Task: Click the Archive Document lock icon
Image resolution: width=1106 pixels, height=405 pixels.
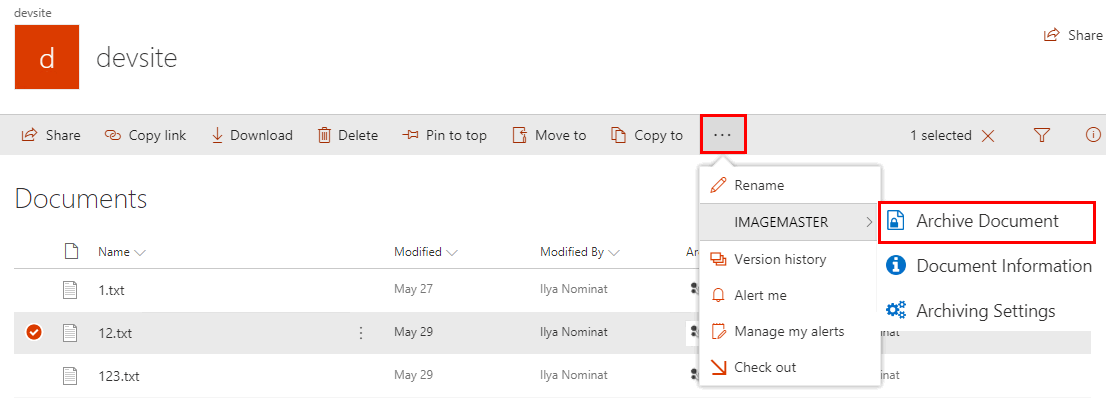Action: pyautogui.click(x=895, y=221)
